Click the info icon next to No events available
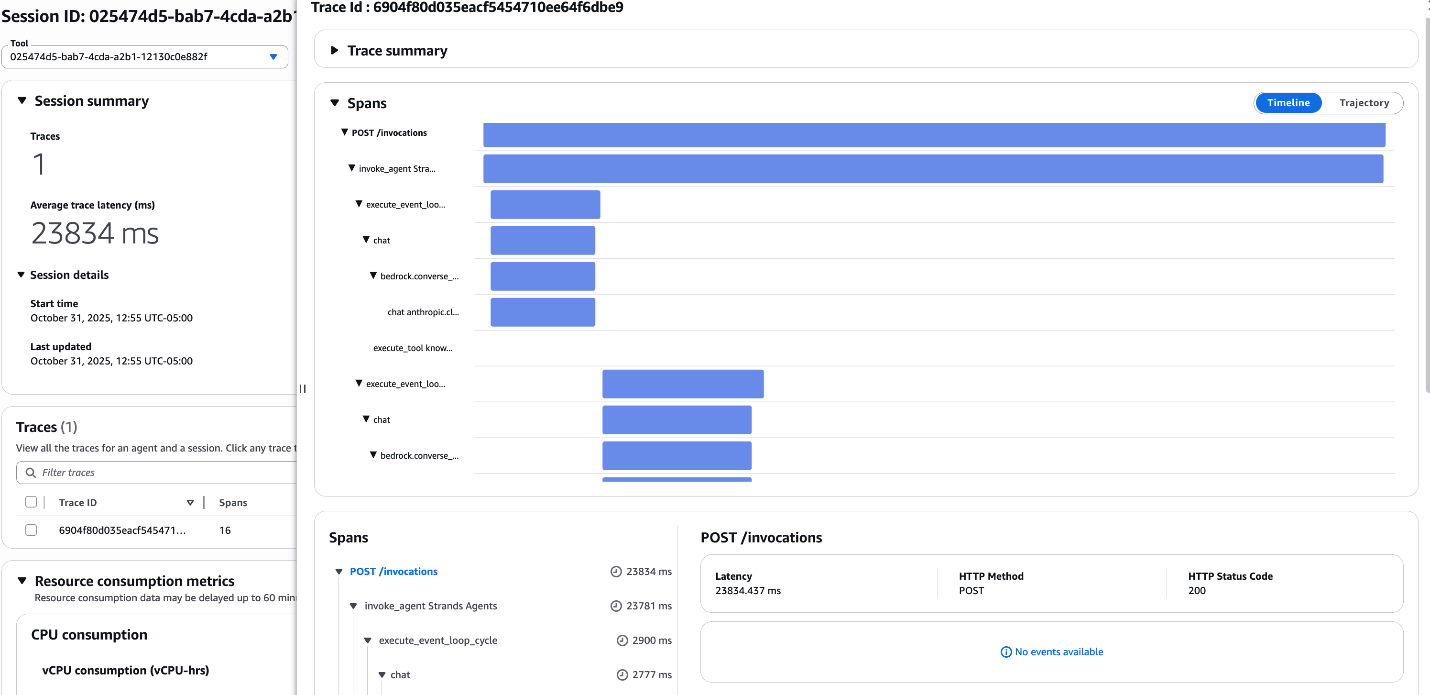Viewport: 1430px width, 695px height. click(1006, 652)
